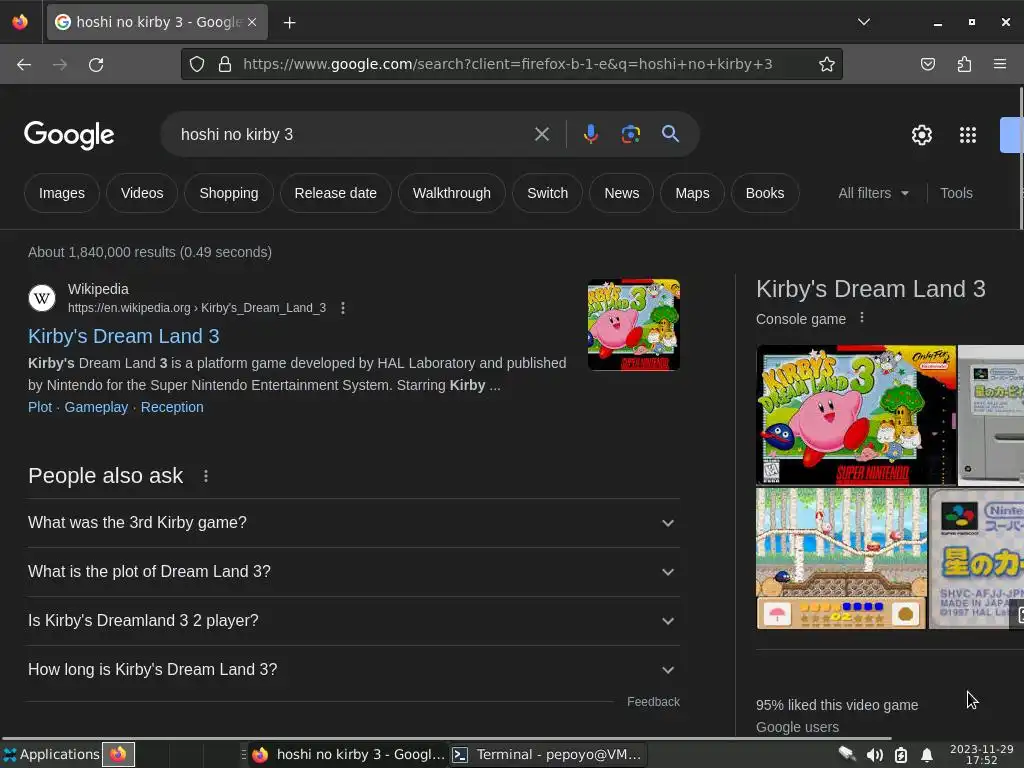Switch to the Books tab
This screenshot has height=768, width=1024.
coord(765,193)
